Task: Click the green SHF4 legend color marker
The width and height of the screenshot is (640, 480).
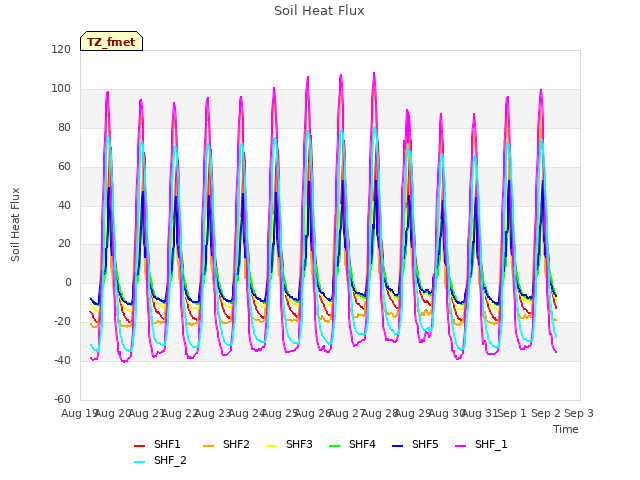Action: coord(335,446)
